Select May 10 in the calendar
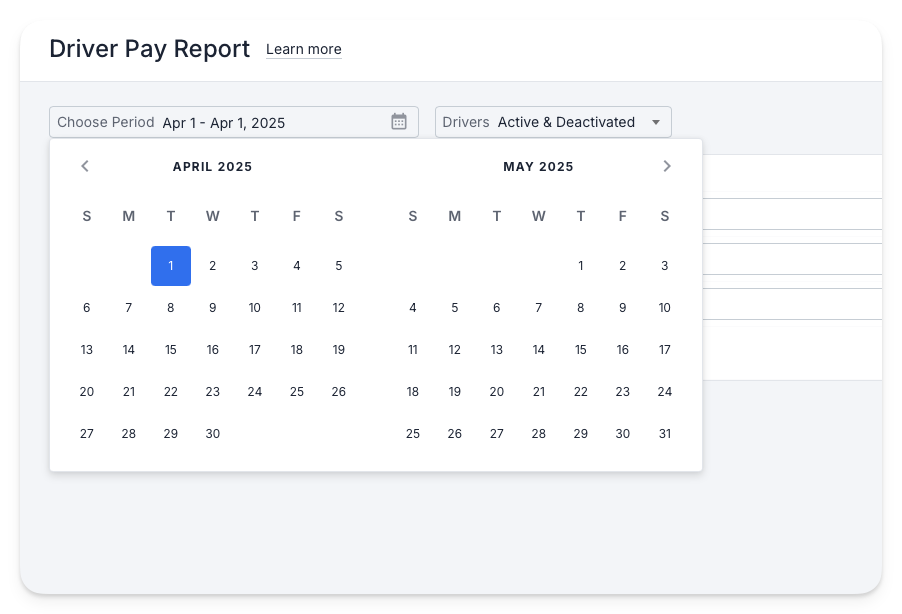The height and width of the screenshot is (614, 902). pyautogui.click(x=664, y=308)
